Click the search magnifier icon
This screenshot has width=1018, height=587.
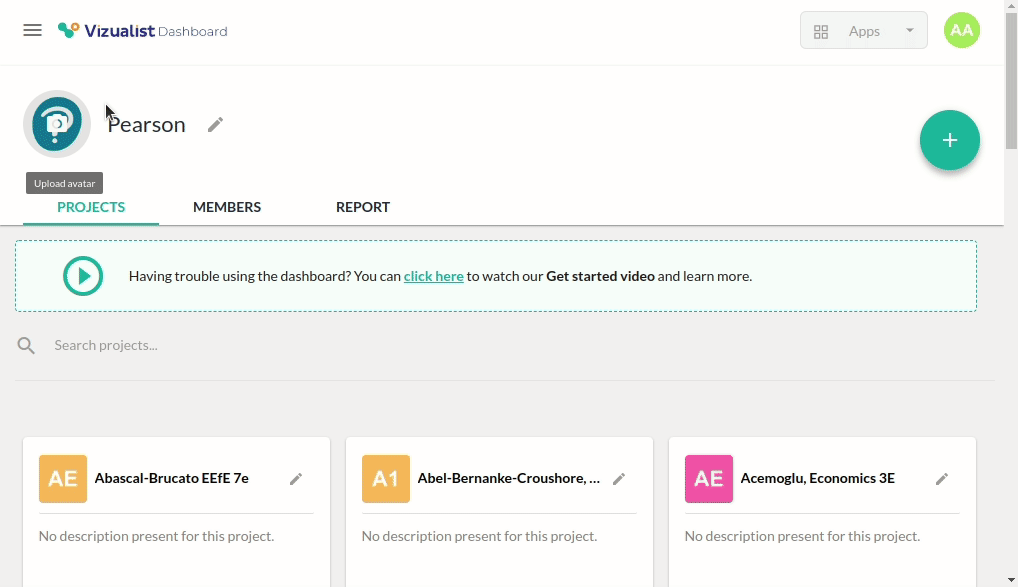(x=27, y=345)
